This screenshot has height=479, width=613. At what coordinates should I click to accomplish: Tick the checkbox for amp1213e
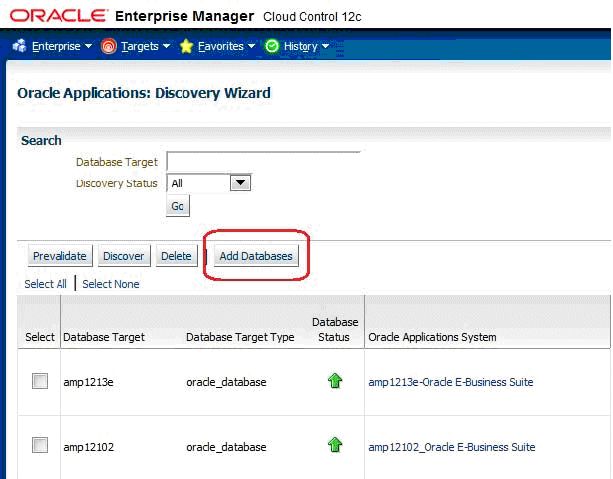pyautogui.click(x=40, y=381)
